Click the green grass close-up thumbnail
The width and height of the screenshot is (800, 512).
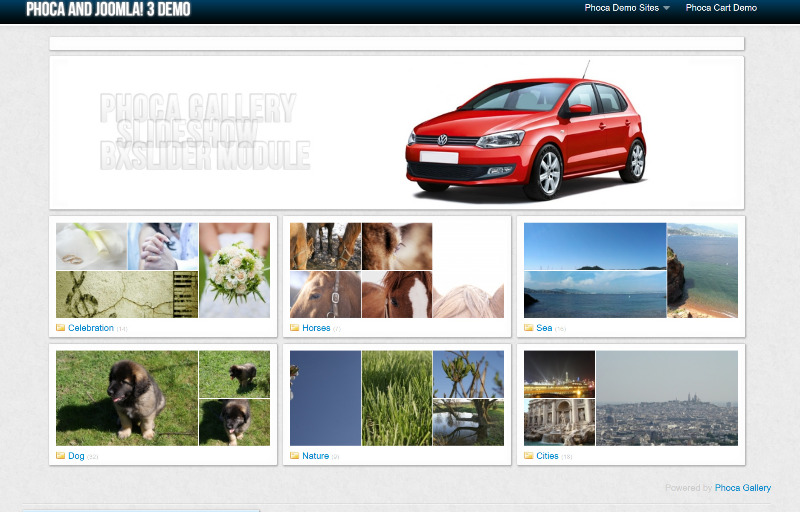(397, 398)
